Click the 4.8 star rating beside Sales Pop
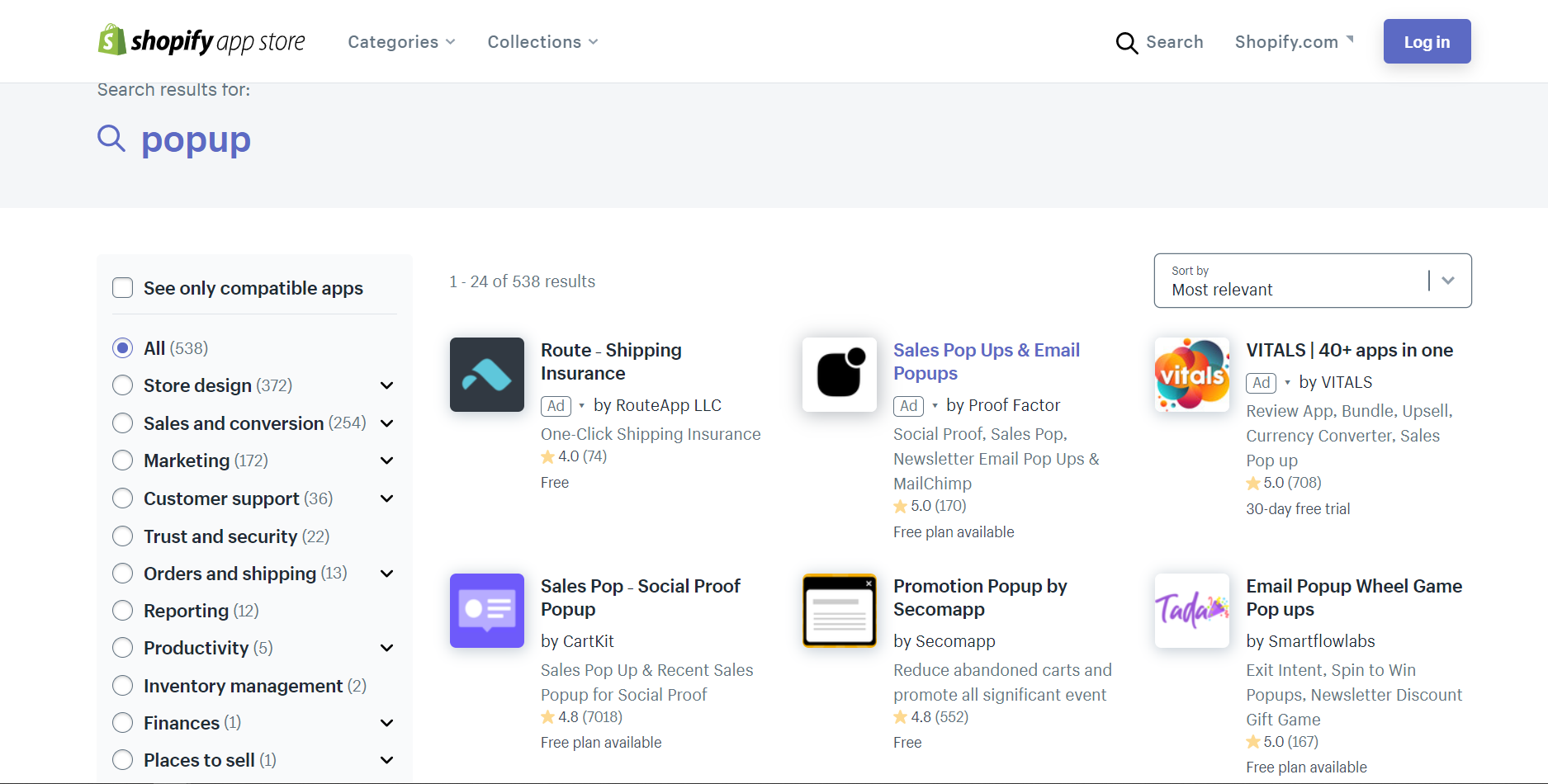This screenshot has height=784, width=1548. tap(581, 716)
